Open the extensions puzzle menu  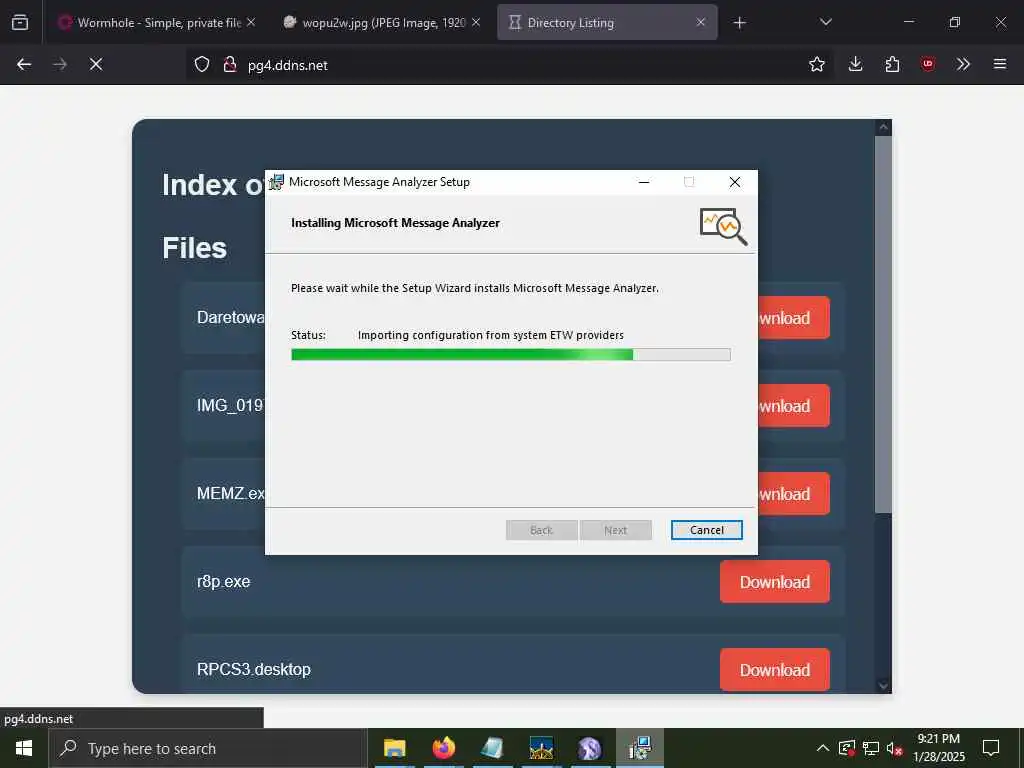tap(892, 64)
